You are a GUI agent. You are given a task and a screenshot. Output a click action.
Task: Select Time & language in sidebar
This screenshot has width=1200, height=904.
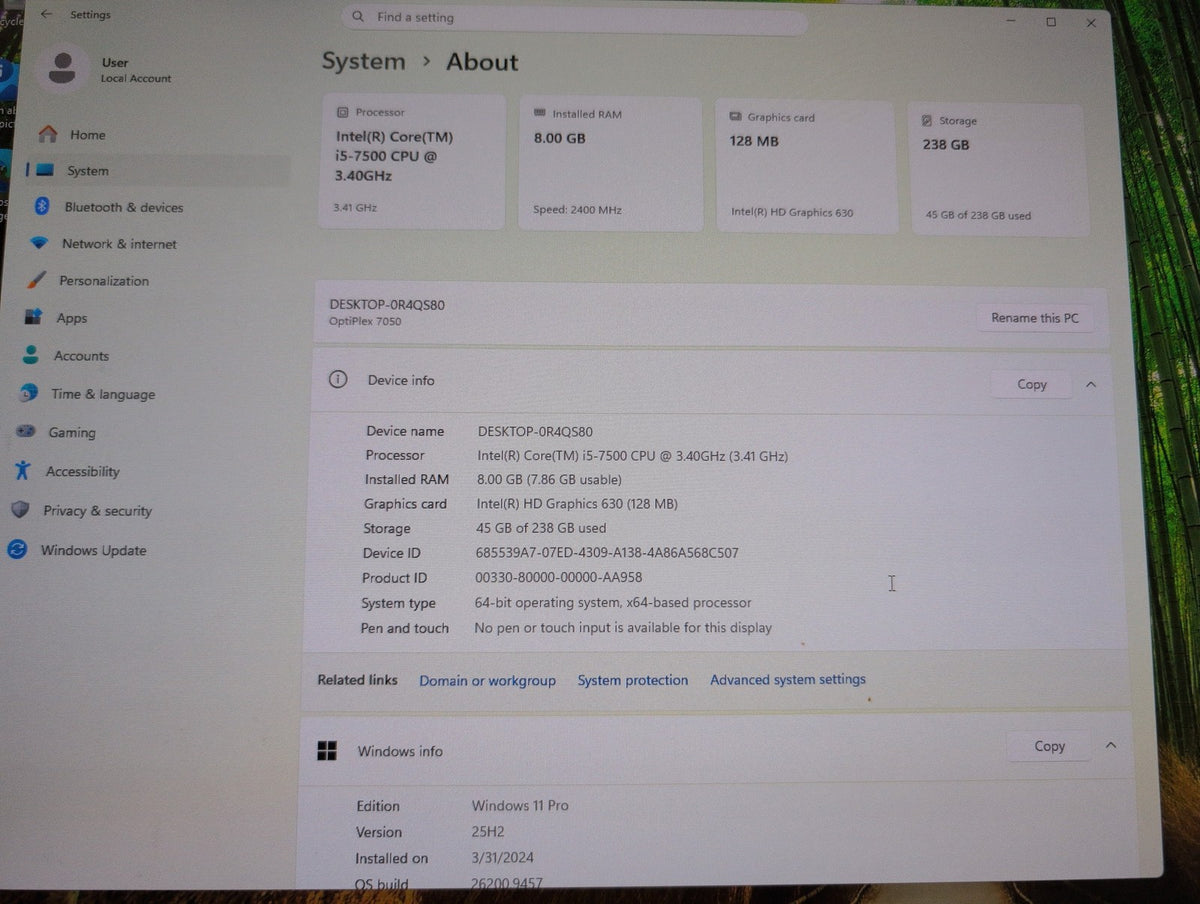click(x=103, y=394)
